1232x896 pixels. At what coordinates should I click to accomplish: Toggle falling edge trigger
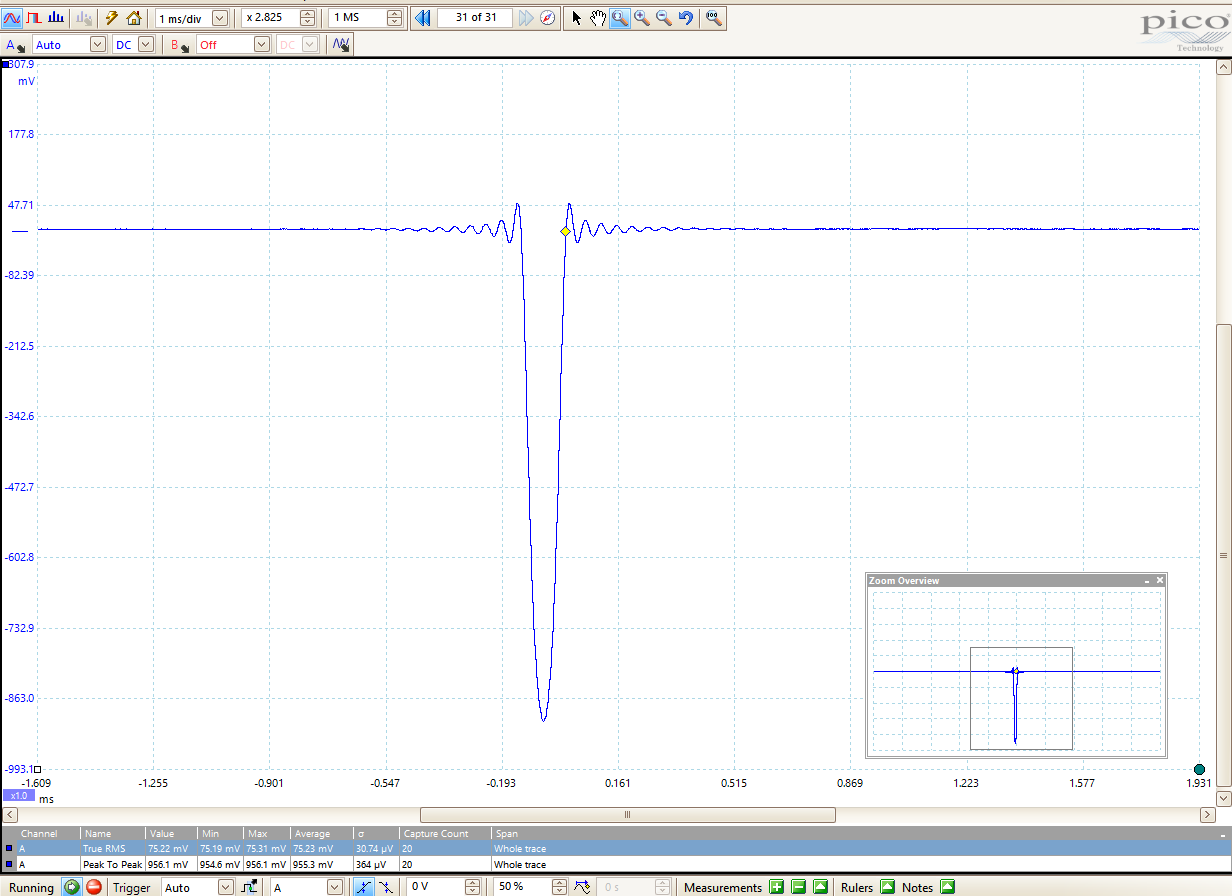tap(386, 887)
